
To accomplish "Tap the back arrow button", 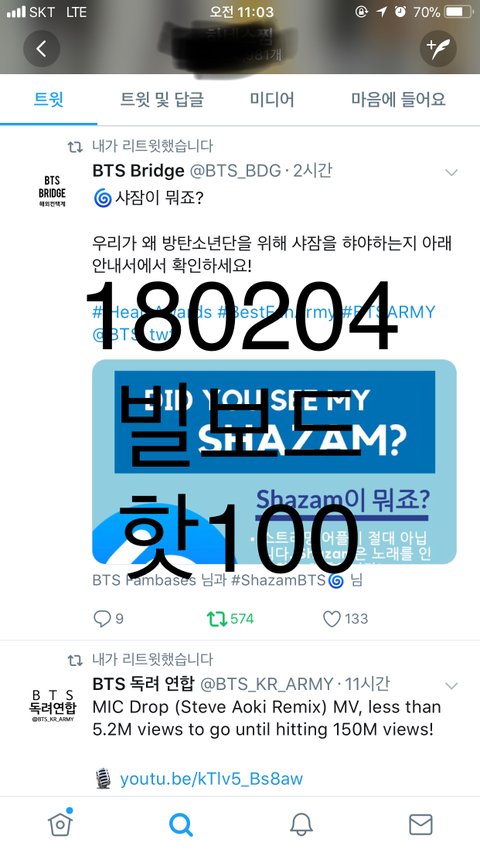I will (x=41, y=49).
